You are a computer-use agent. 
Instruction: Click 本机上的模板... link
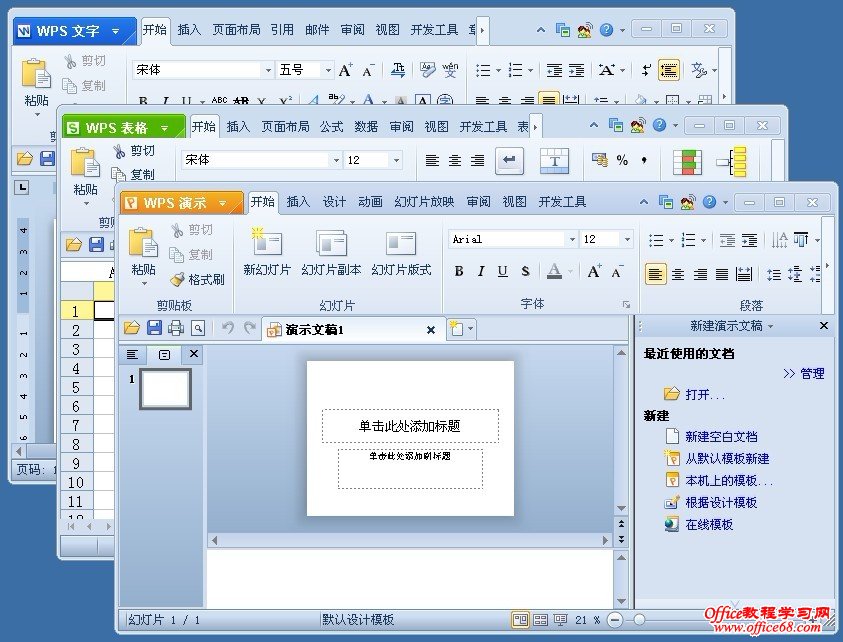coord(728,481)
